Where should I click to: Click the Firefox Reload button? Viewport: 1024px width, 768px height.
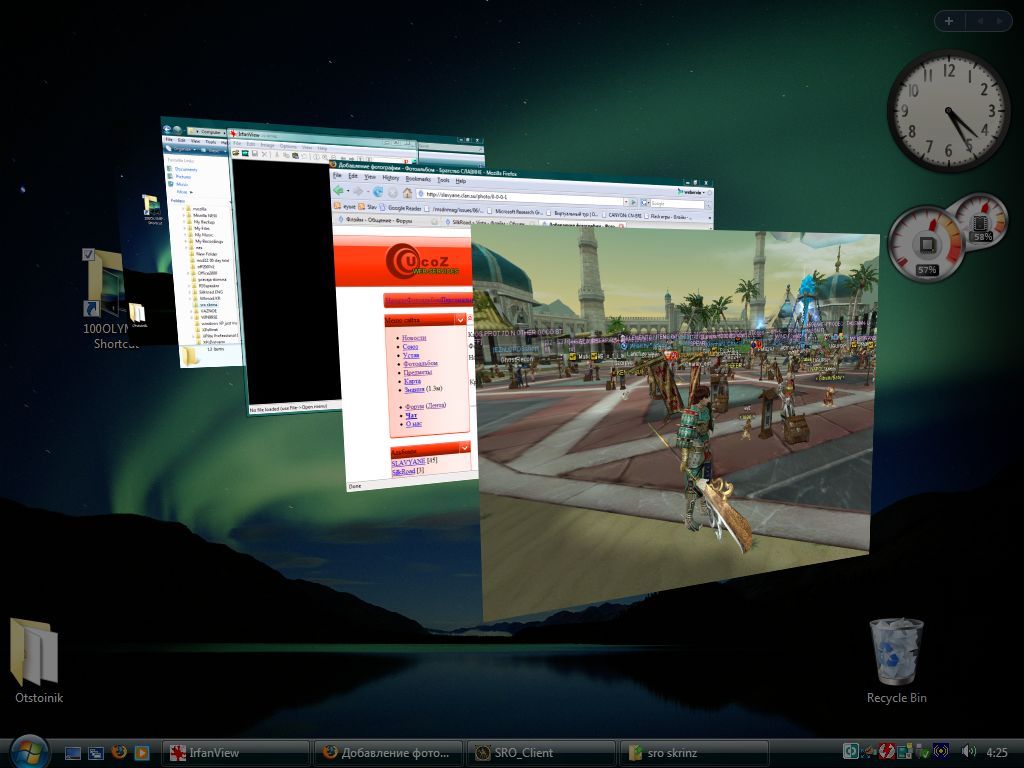[377, 192]
